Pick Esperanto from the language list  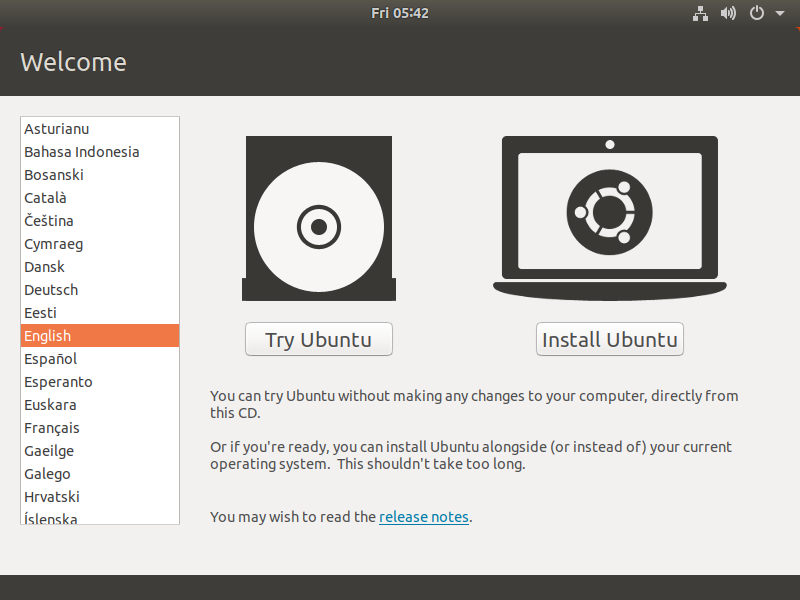click(x=58, y=382)
